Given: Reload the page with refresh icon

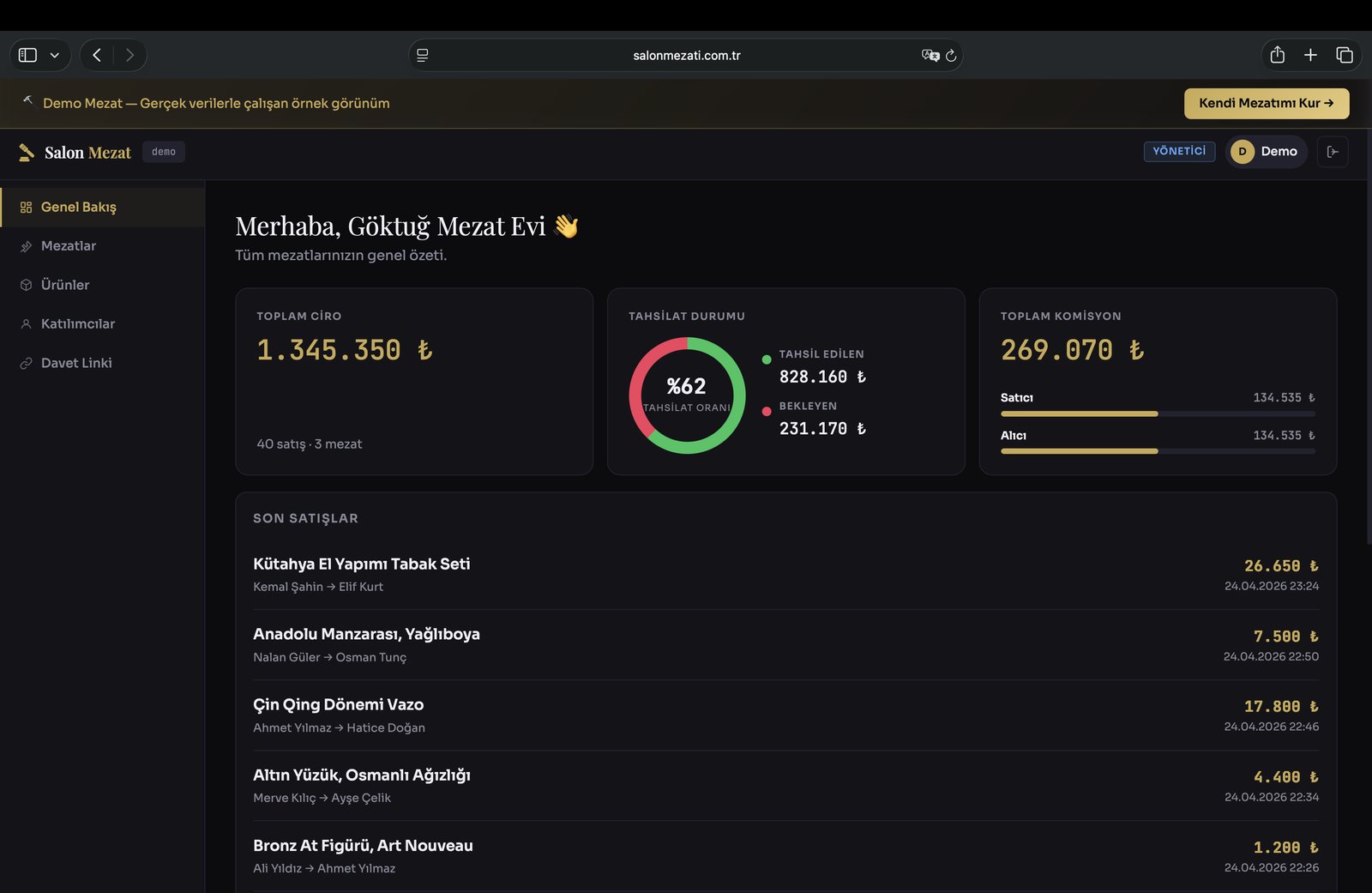Looking at the screenshot, I should [x=951, y=56].
